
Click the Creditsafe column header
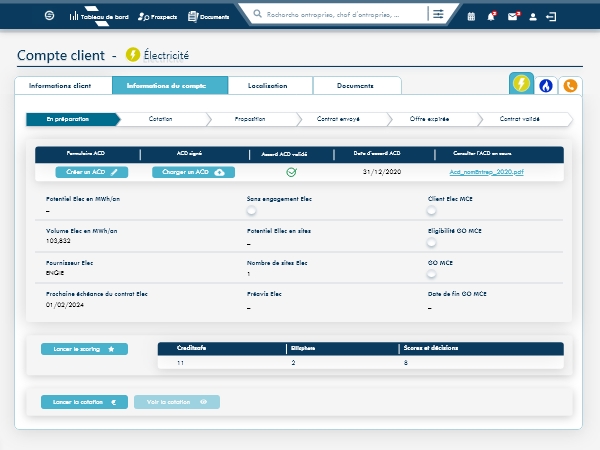point(191,348)
